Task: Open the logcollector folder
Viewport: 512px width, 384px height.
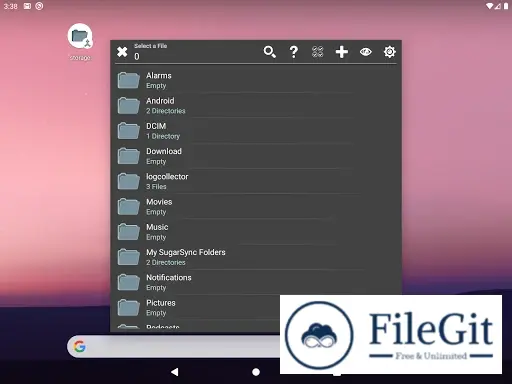Action: coord(256,181)
